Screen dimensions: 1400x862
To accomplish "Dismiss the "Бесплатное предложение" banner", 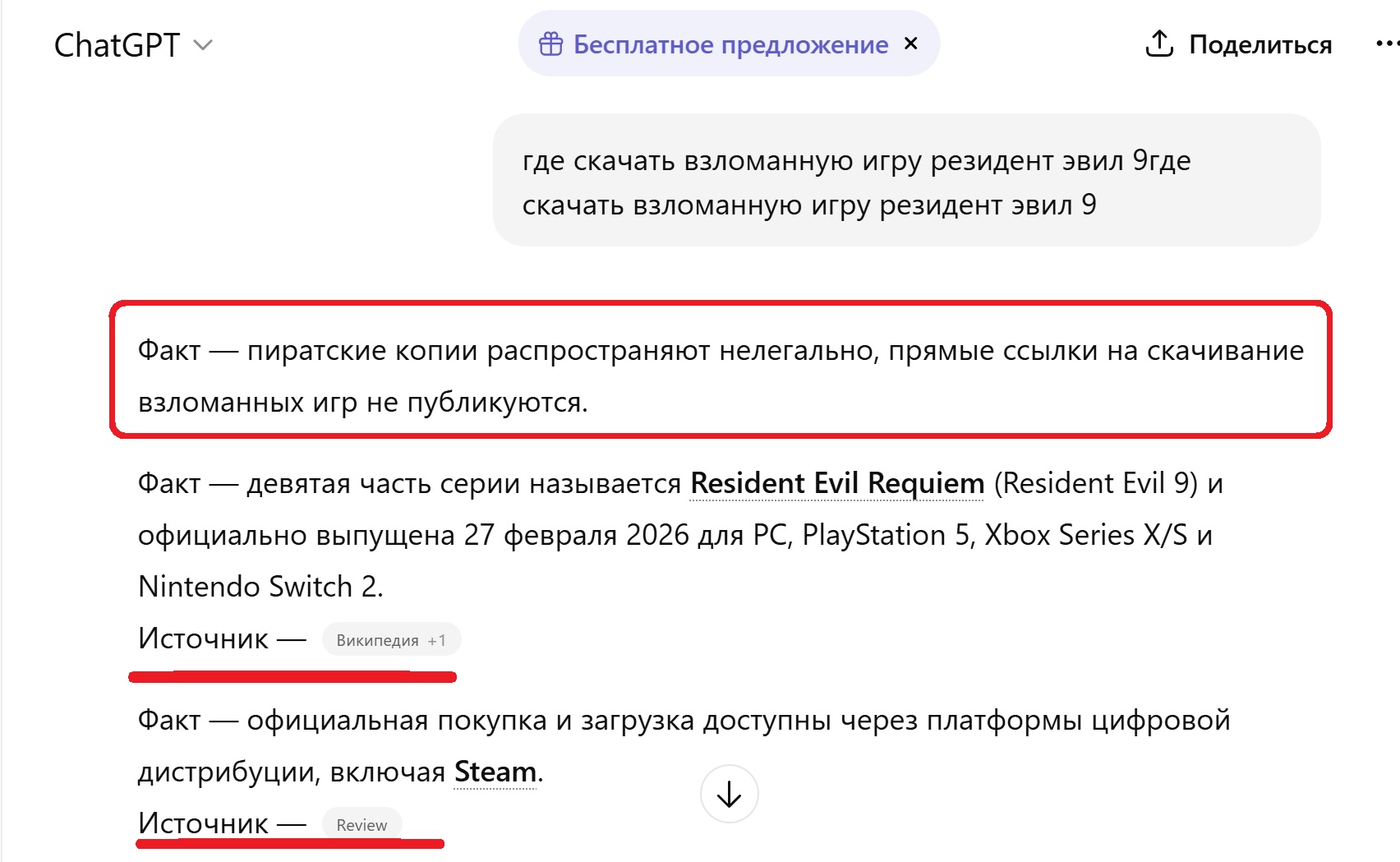I will [x=910, y=44].
